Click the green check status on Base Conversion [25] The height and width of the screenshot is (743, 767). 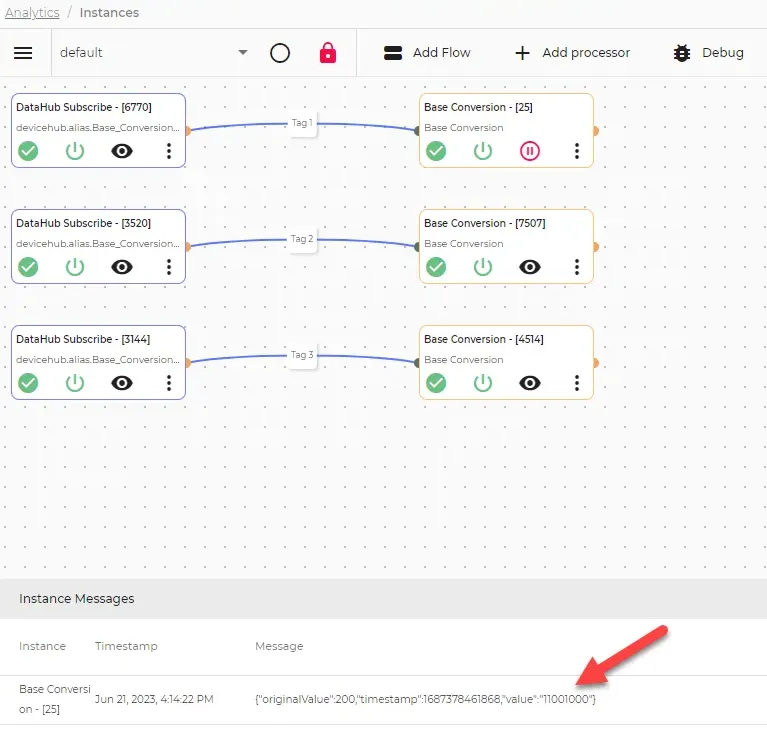[x=436, y=151]
